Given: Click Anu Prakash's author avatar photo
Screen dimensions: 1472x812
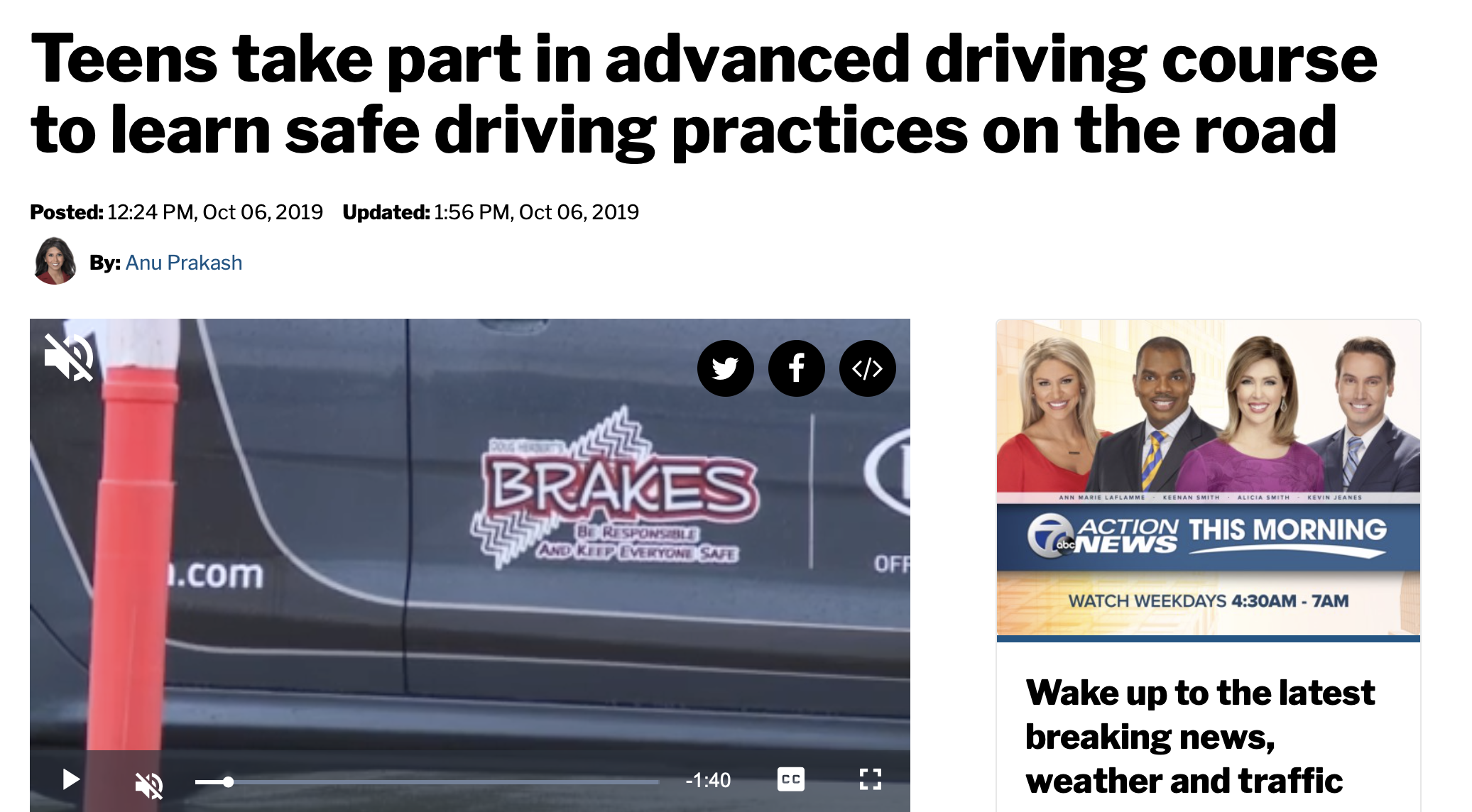Looking at the screenshot, I should click(55, 261).
